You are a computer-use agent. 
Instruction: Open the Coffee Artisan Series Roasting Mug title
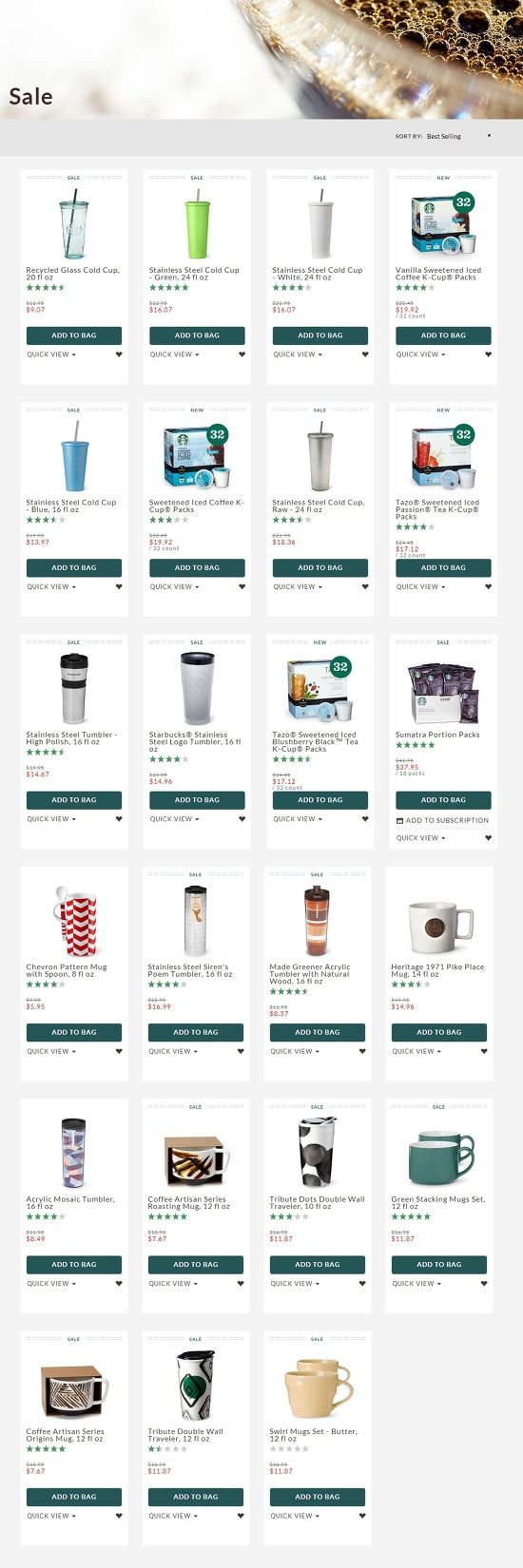click(189, 1203)
